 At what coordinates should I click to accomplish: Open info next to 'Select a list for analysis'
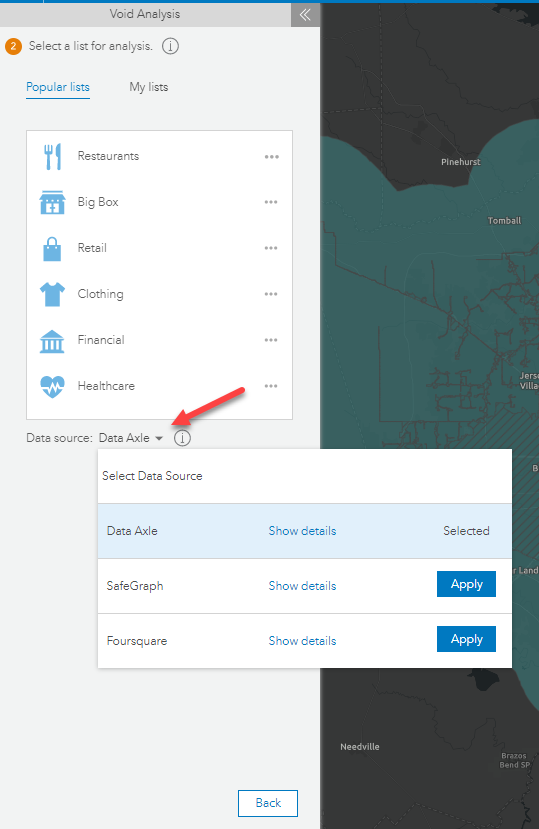pos(170,47)
